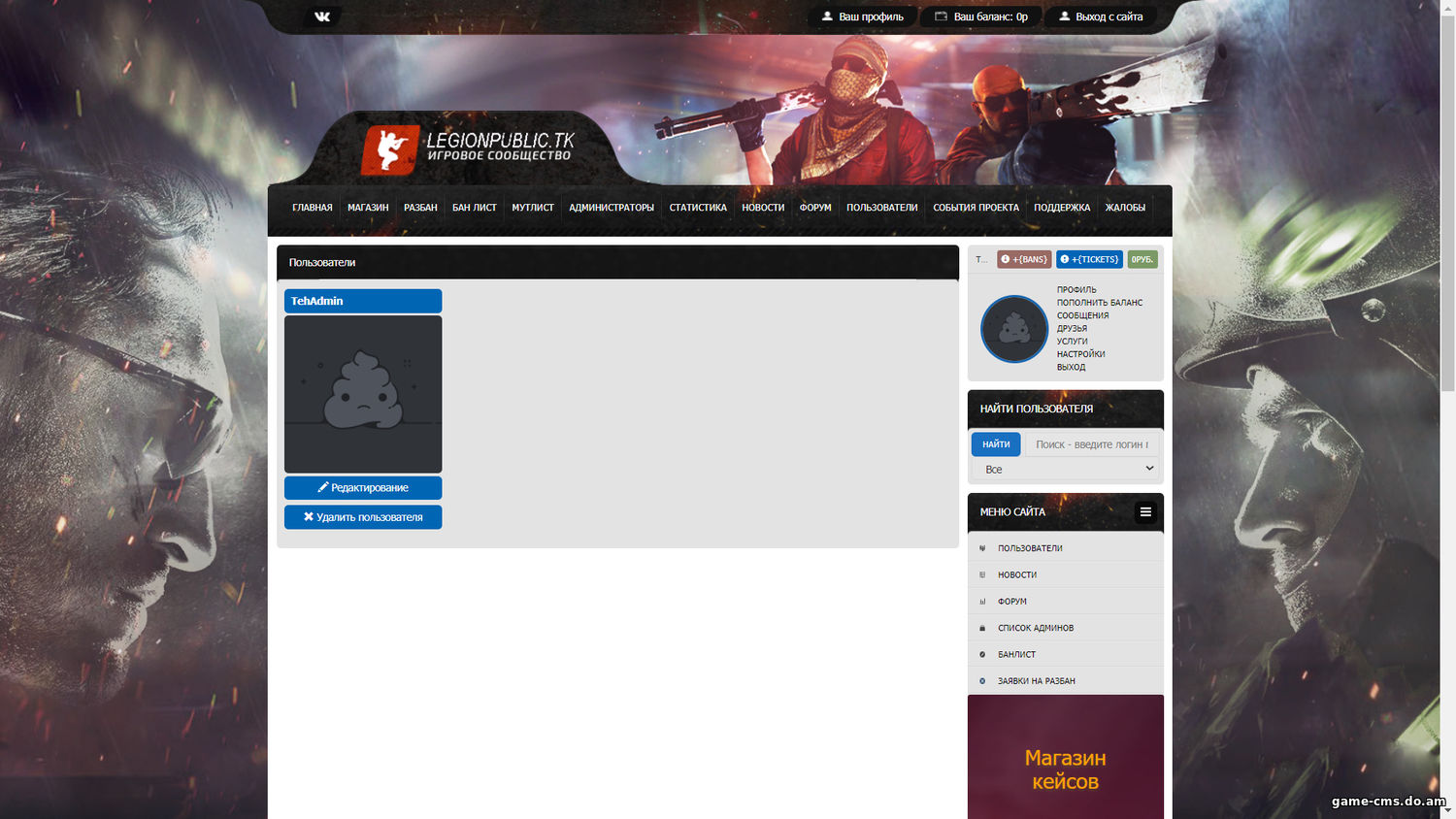This screenshot has width=1456, height=819.
Task: Expand the 'Все' filter dropdown
Action: [1066, 469]
